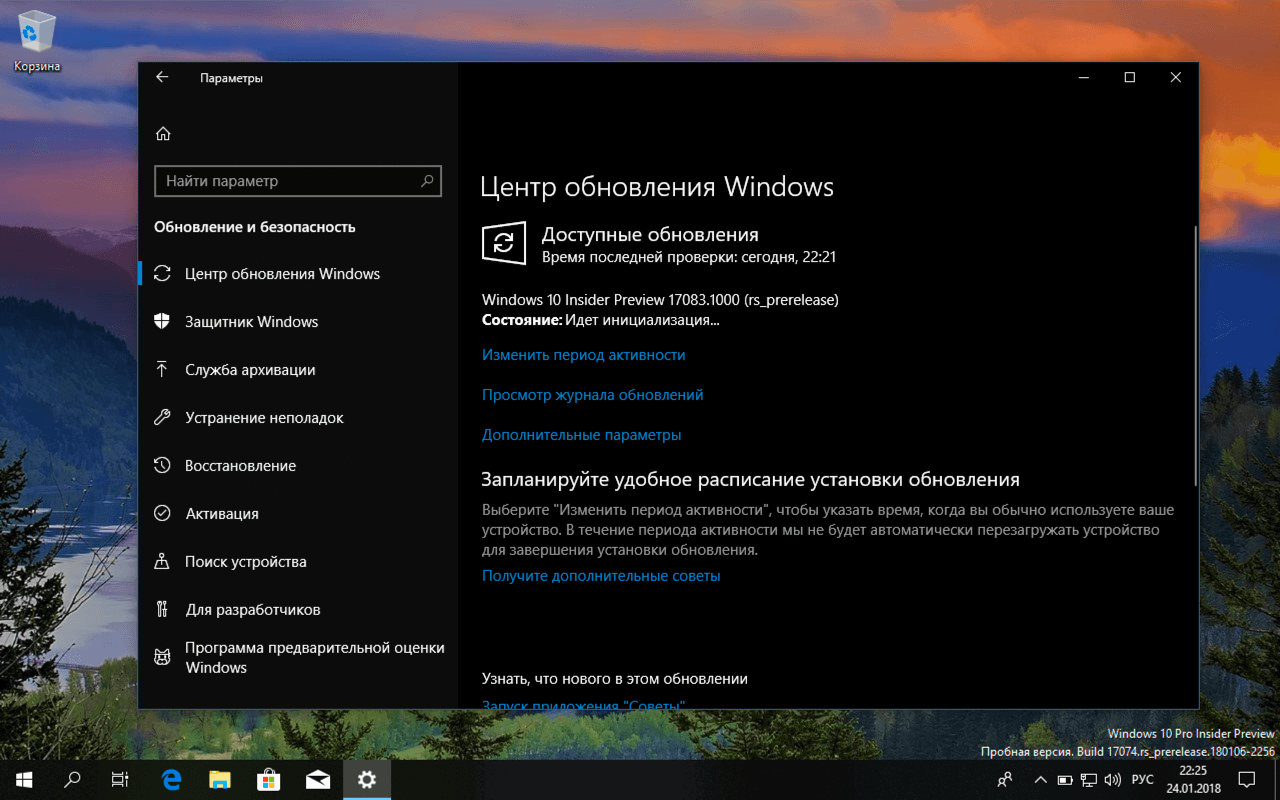The height and width of the screenshot is (800, 1280).
Task: Click the Получите дополнительные советы link
Action: (601, 576)
